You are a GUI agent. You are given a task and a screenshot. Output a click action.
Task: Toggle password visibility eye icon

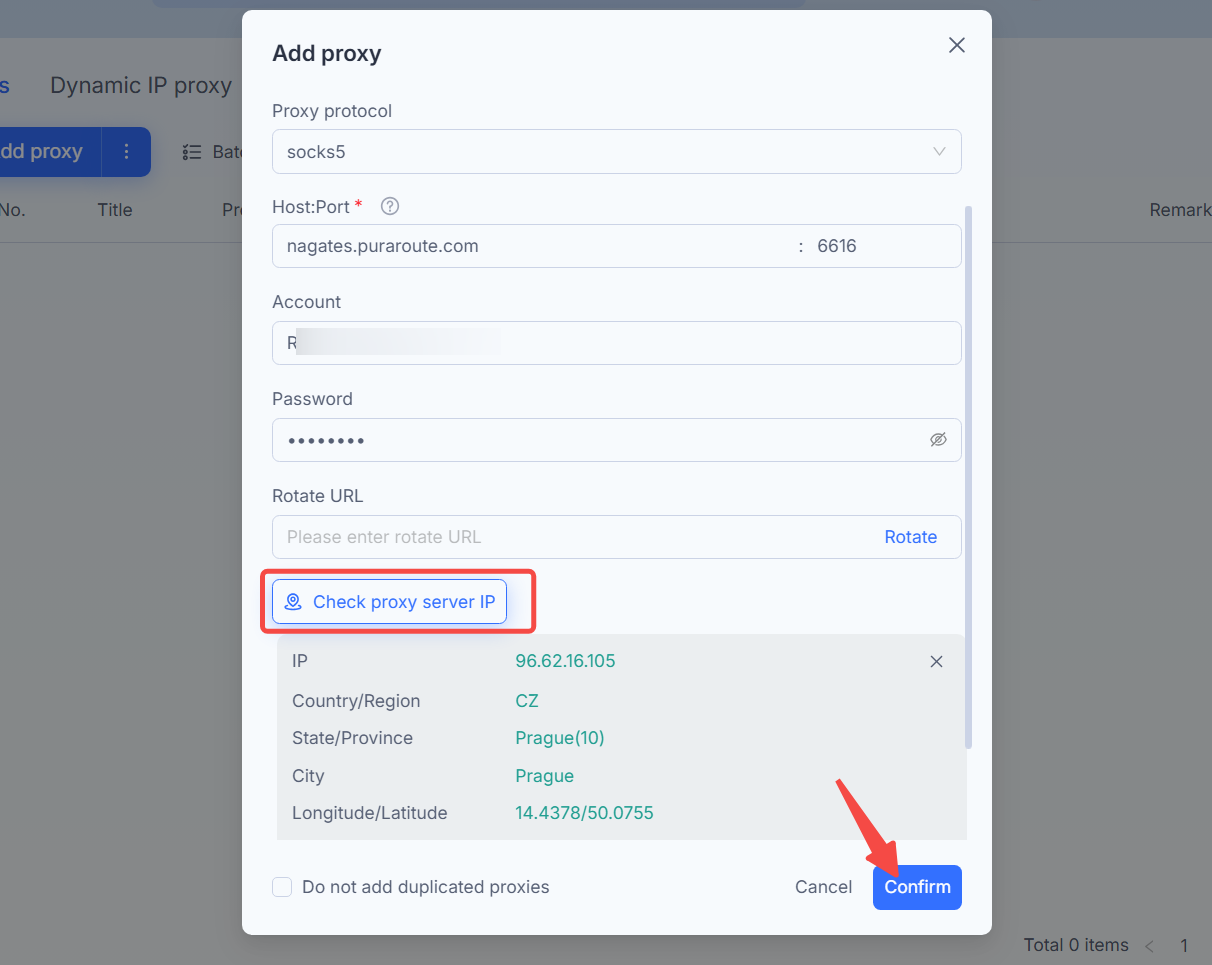[x=938, y=439]
